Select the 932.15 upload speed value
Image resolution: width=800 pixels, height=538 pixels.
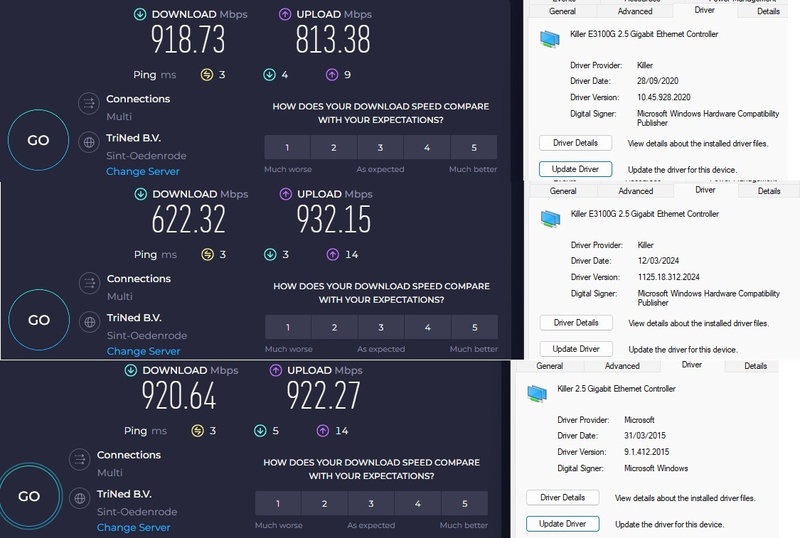click(x=334, y=219)
